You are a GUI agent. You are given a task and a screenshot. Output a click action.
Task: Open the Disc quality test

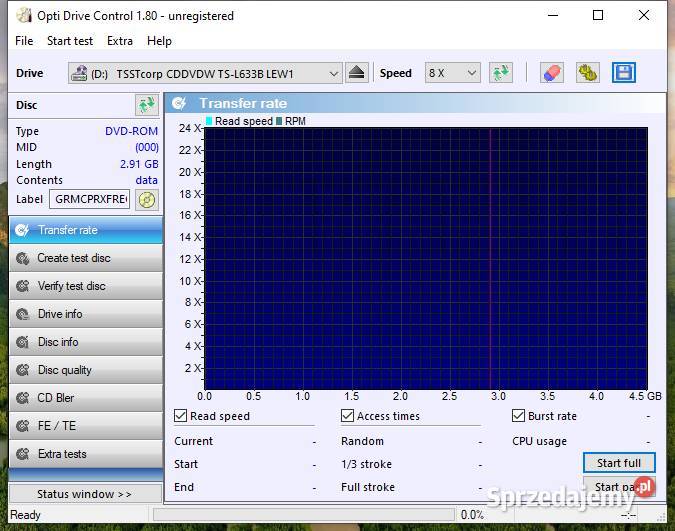(86, 370)
